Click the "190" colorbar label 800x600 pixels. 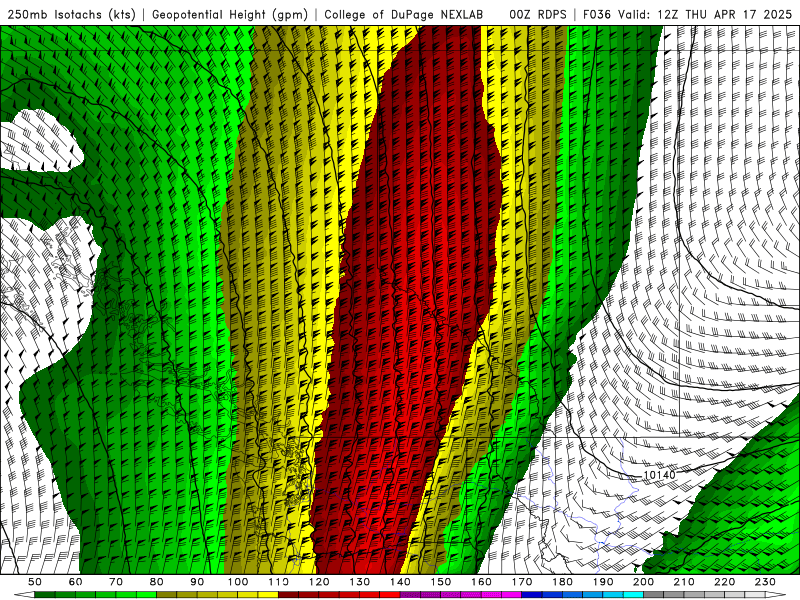point(604,582)
